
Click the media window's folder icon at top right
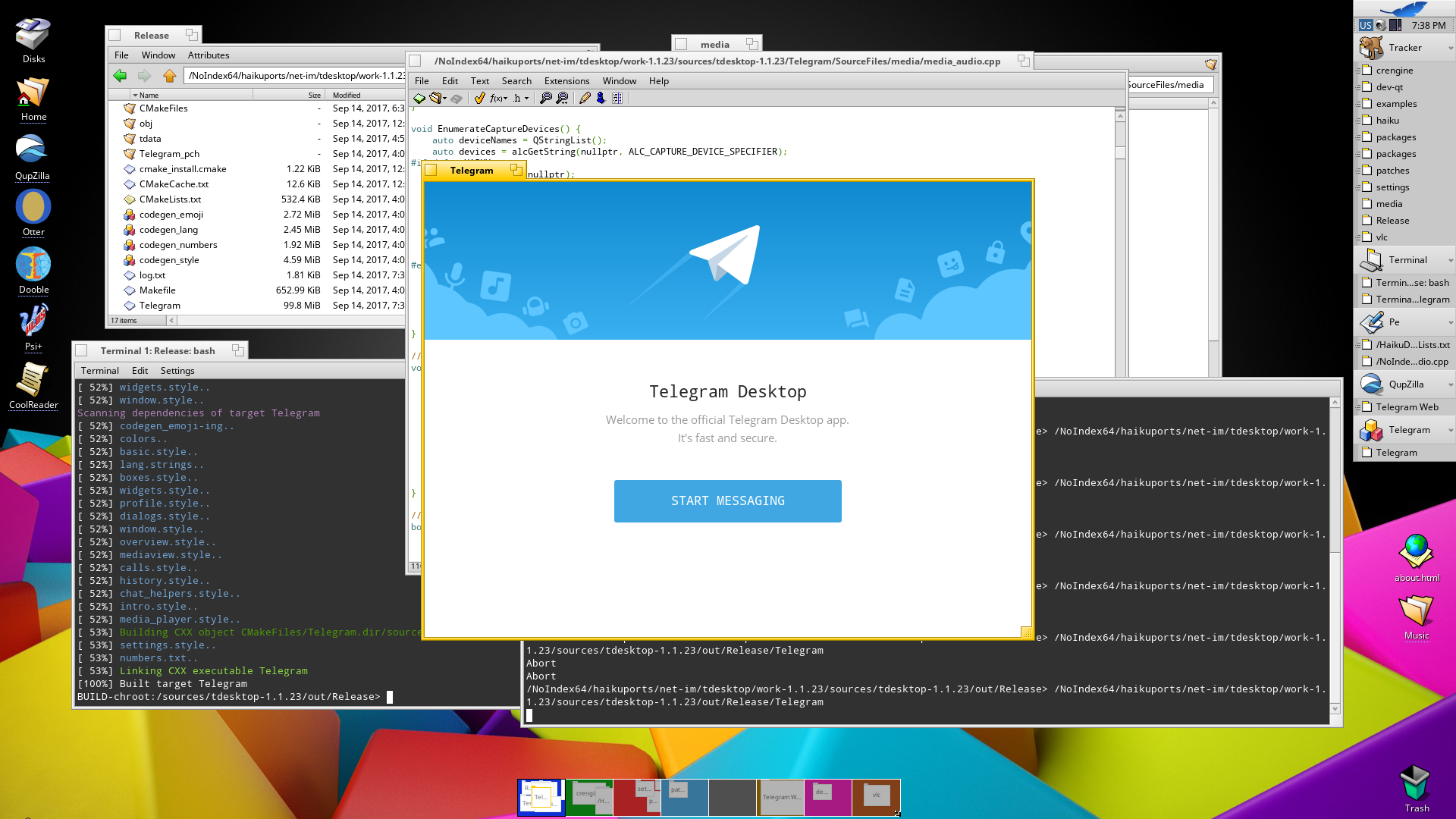(x=1210, y=64)
